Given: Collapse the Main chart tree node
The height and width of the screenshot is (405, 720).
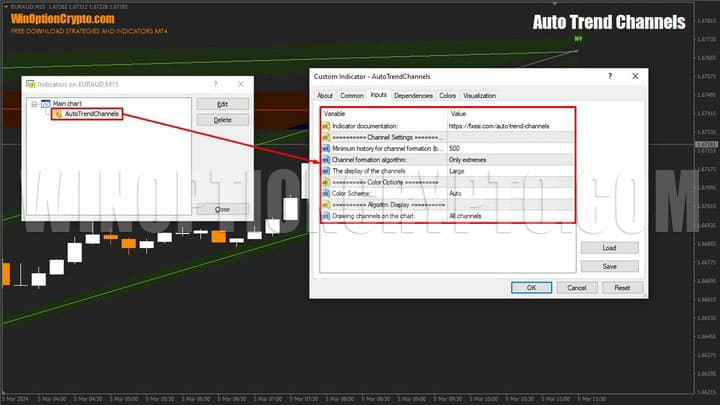Looking at the screenshot, I should [x=34, y=103].
